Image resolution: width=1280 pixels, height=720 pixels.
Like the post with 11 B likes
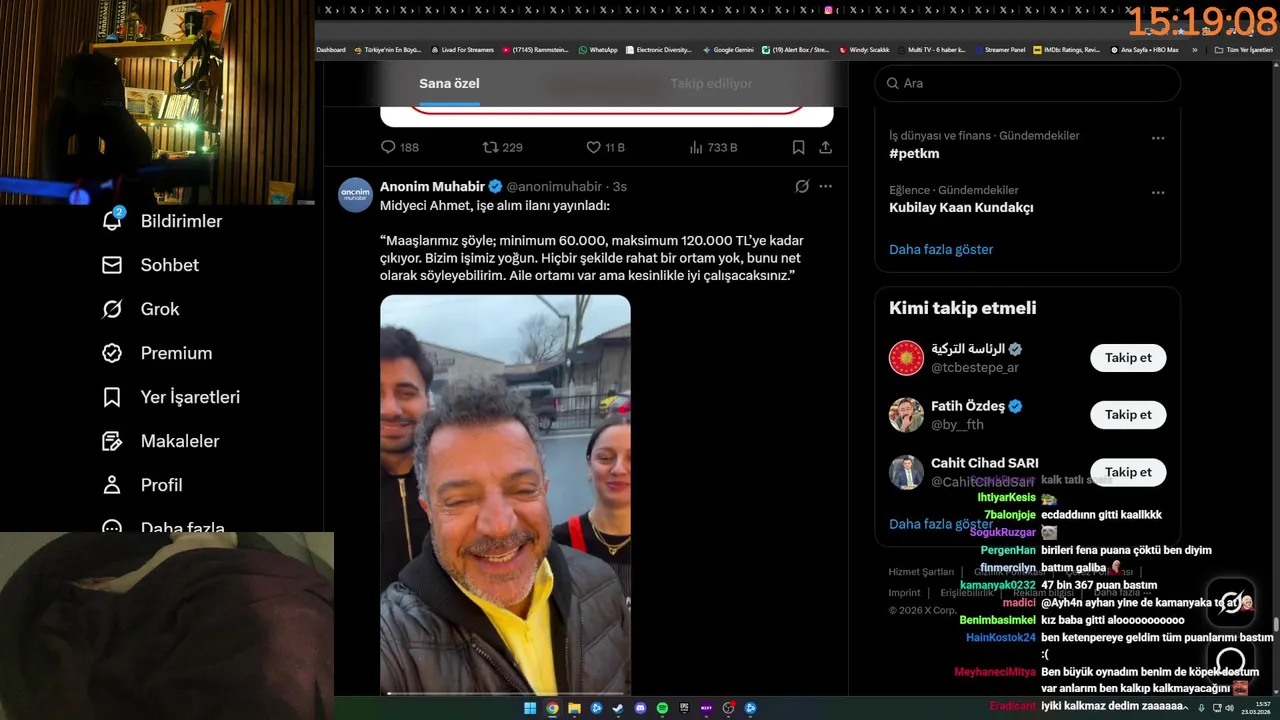point(593,147)
